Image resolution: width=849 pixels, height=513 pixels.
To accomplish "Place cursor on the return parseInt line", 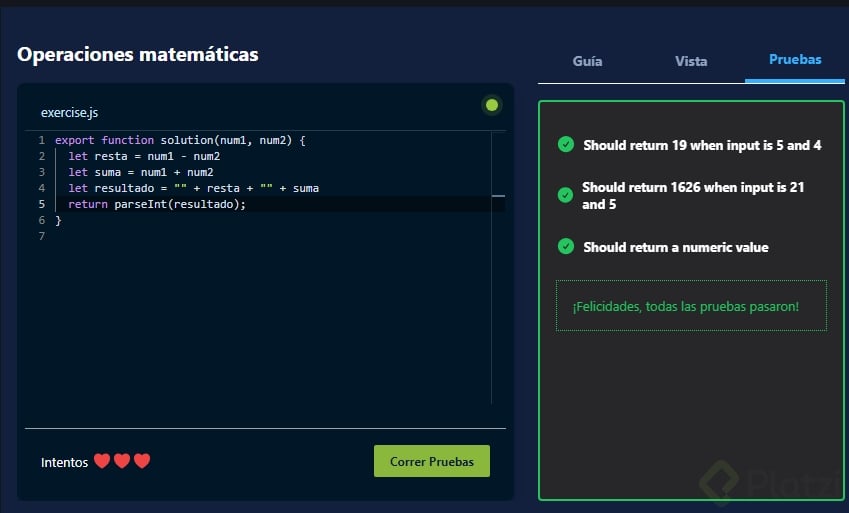I will pyautogui.click(x=157, y=204).
